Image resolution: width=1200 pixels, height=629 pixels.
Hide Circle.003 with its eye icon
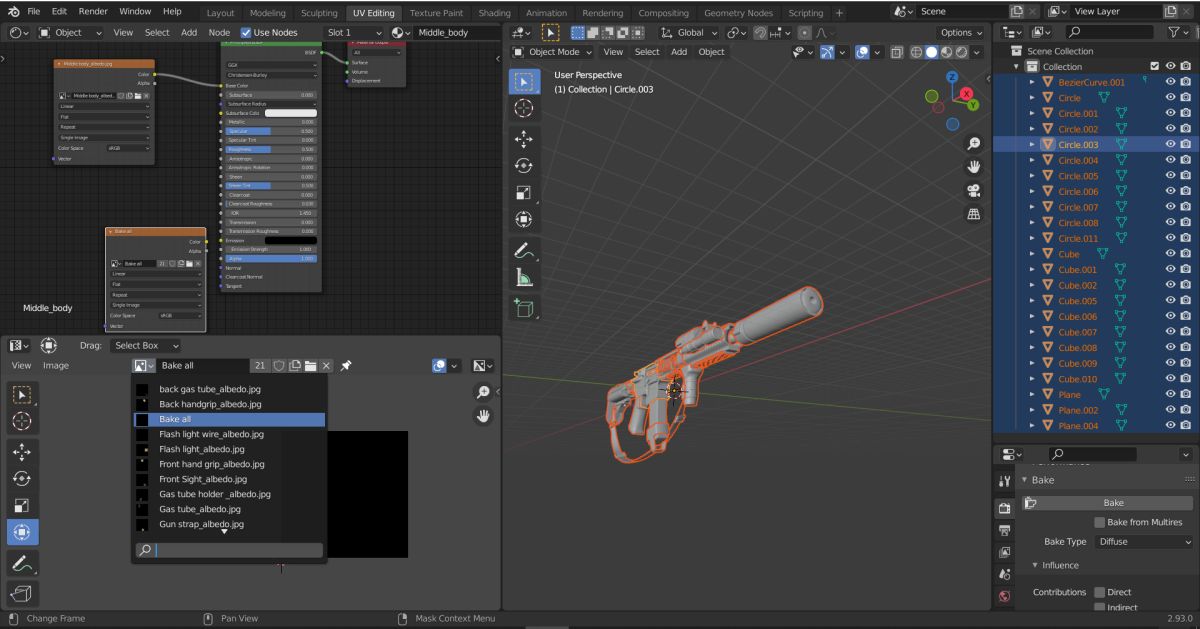coord(1170,144)
